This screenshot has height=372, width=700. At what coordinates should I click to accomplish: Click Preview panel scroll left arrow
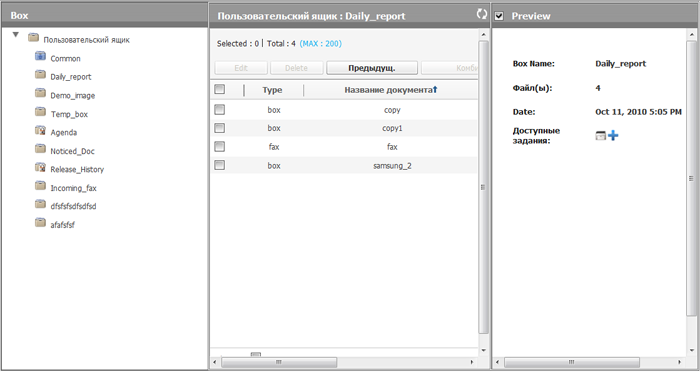click(x=497, y=362)
